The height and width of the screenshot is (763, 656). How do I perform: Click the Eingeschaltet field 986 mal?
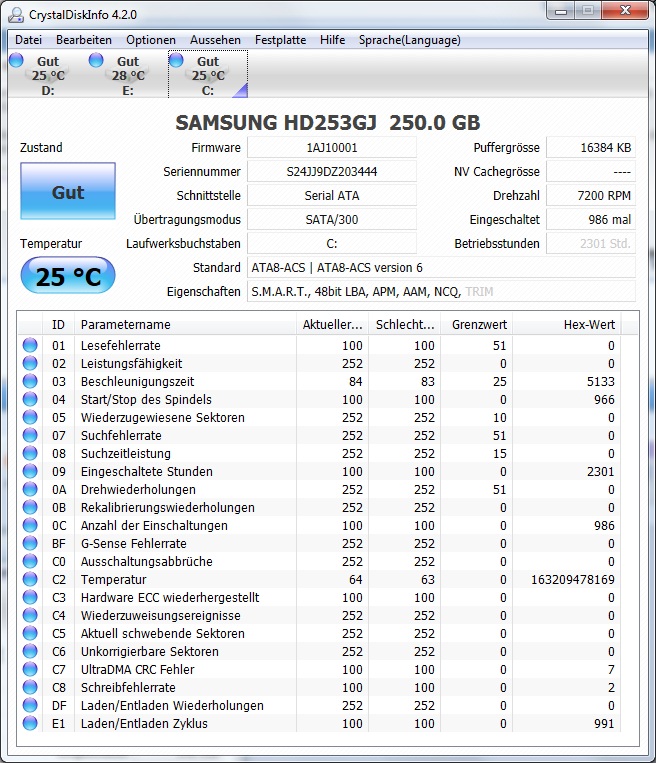(x=591, y=219)
